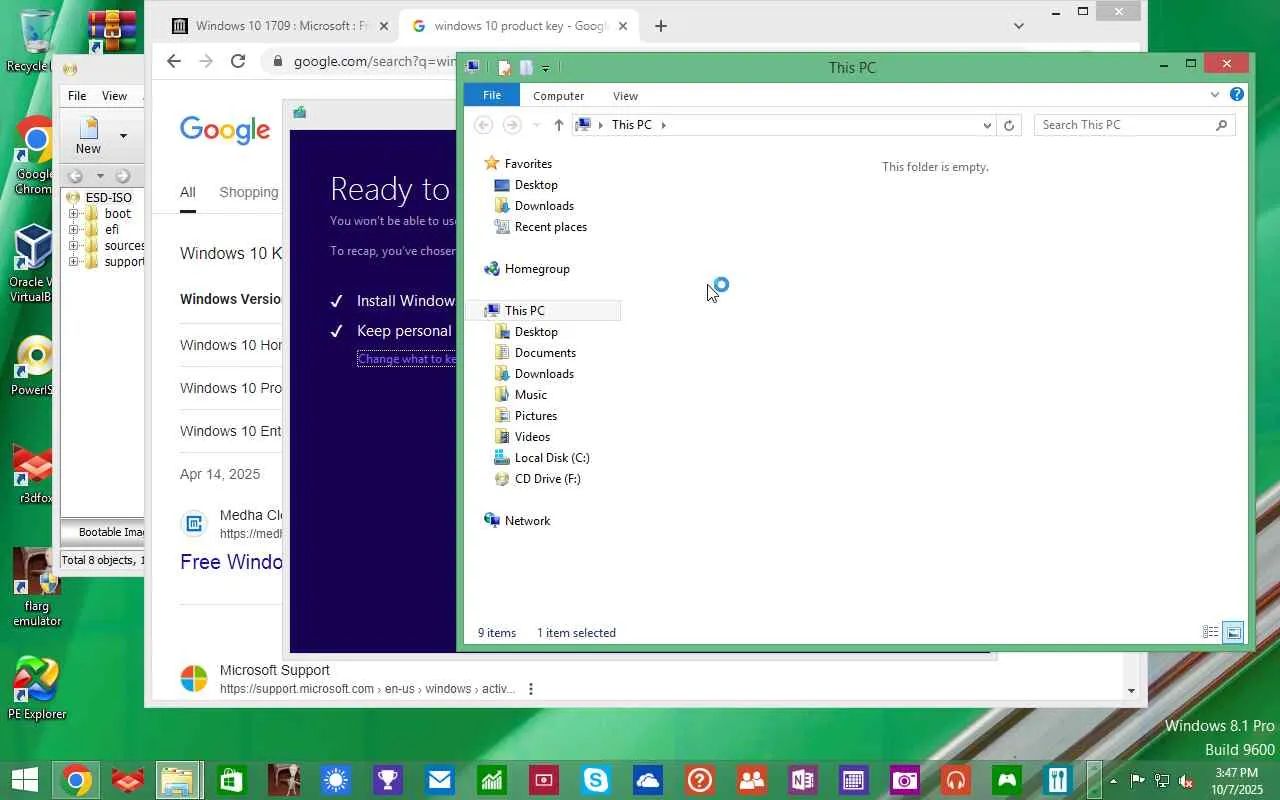Open the Xbox Games app on the taskbar

coord(1008,780)
